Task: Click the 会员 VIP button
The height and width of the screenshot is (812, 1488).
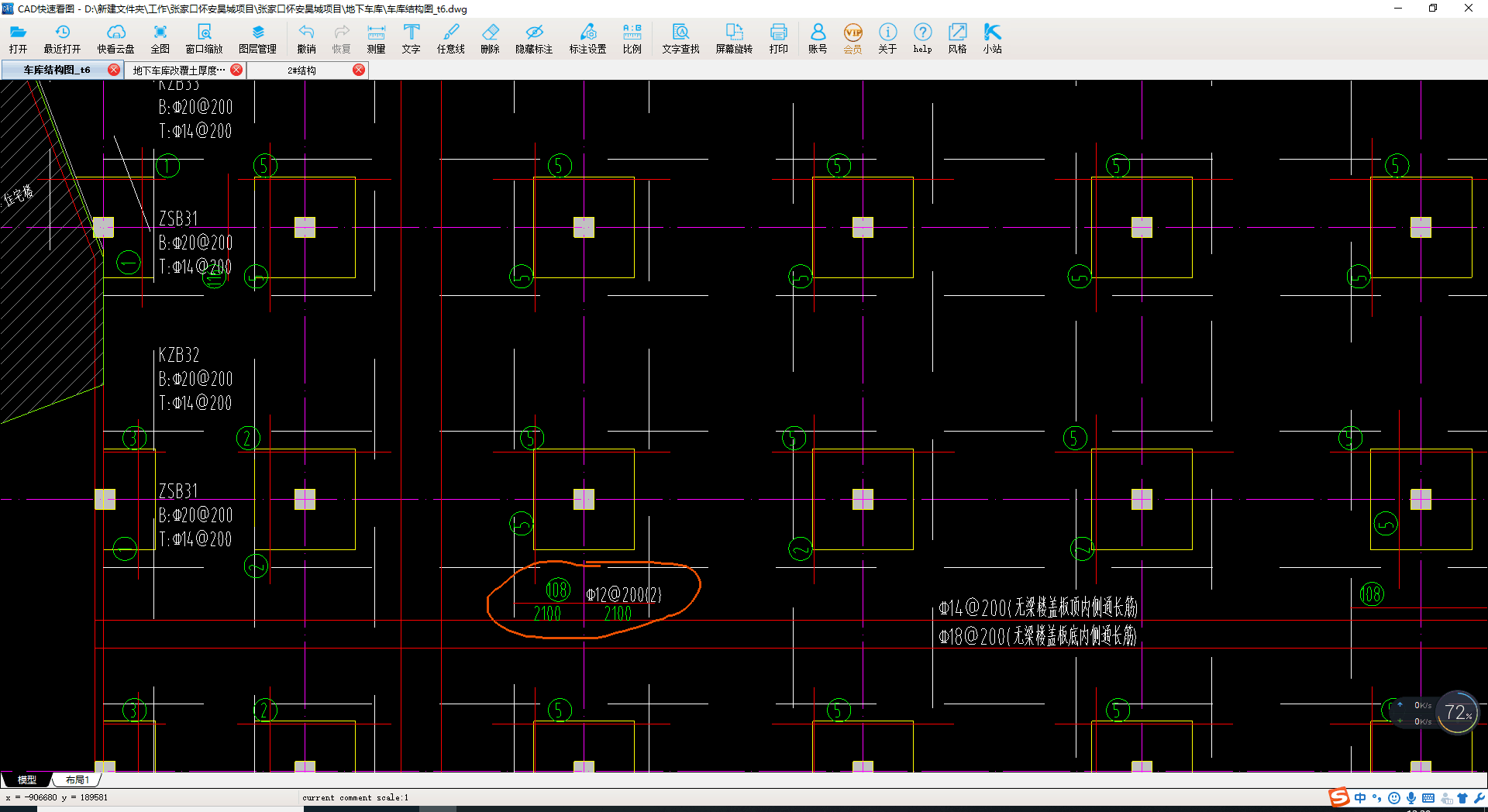Action: pos(852,39)
